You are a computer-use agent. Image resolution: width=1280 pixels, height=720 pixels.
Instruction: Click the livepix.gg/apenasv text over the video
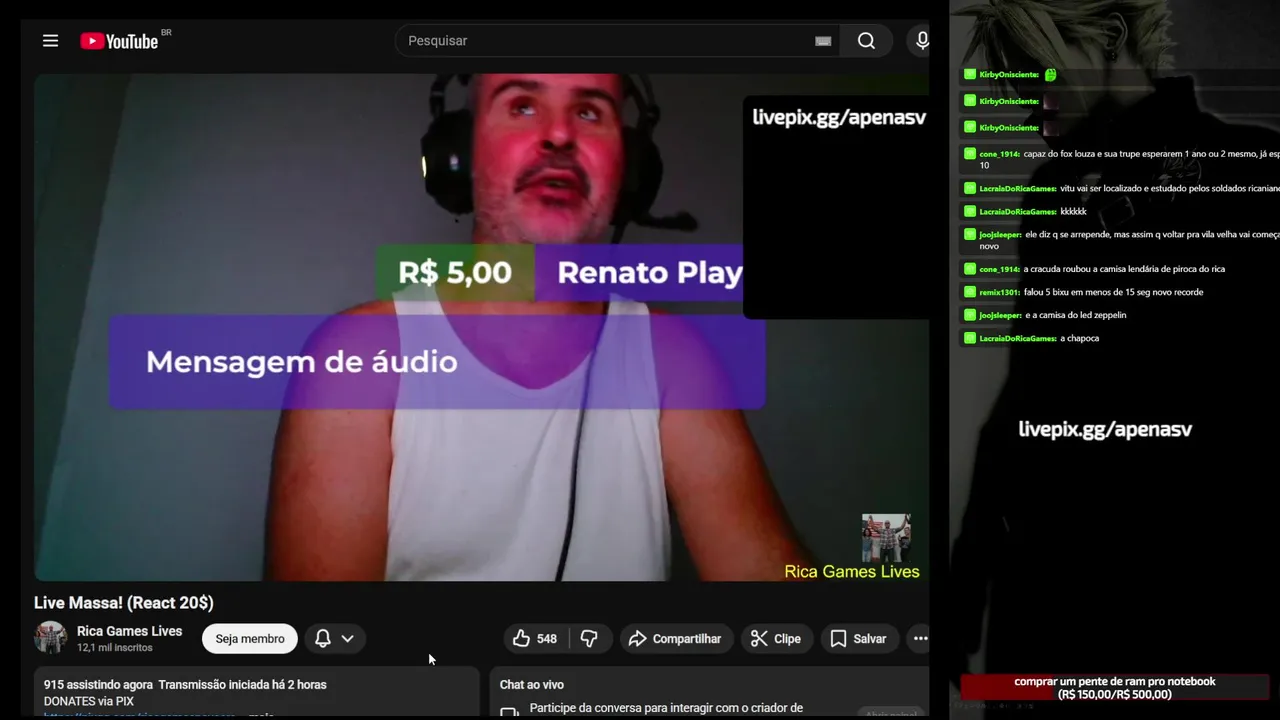tap(839, 117)
